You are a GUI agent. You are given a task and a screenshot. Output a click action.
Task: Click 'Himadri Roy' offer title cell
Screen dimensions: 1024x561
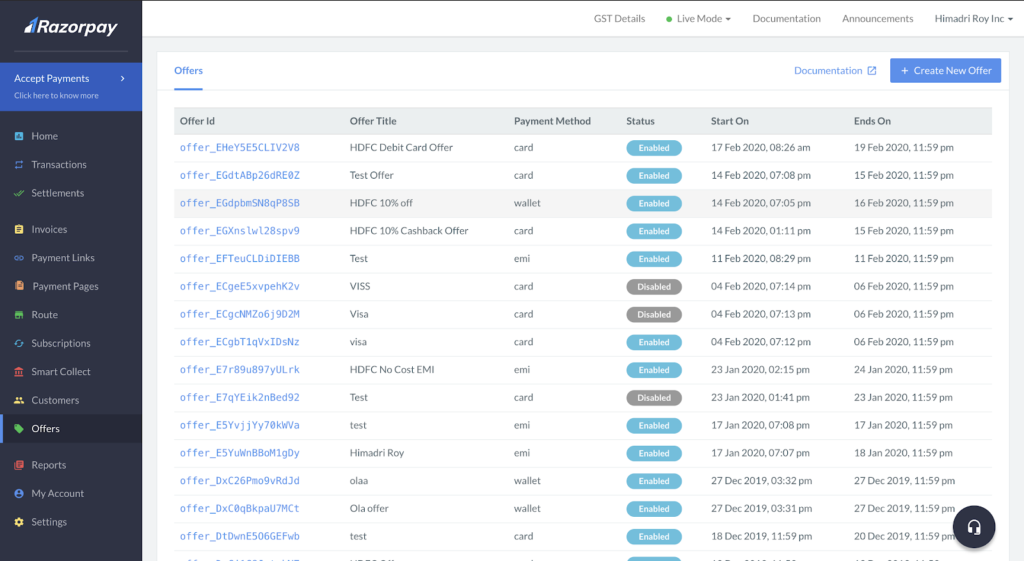[x=377, y=453]
